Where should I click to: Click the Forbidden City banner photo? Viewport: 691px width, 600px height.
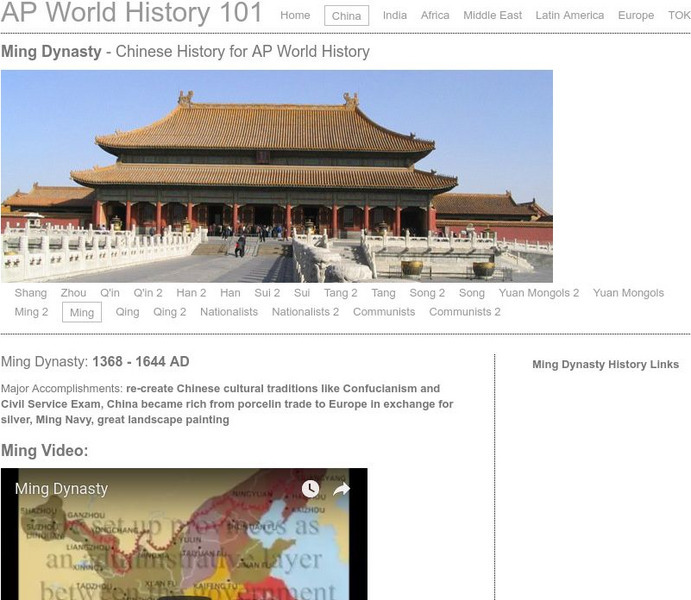pyautogui.click(x=277, y=176)
